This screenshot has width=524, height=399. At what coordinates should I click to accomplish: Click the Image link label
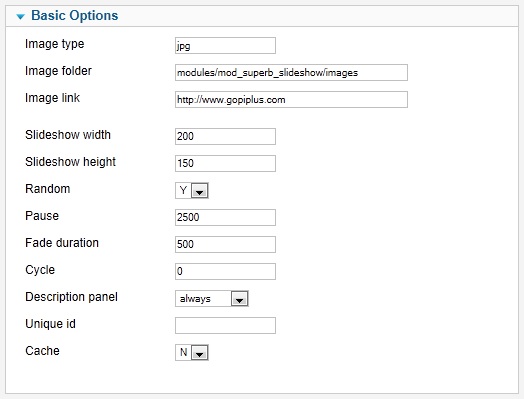52,98
